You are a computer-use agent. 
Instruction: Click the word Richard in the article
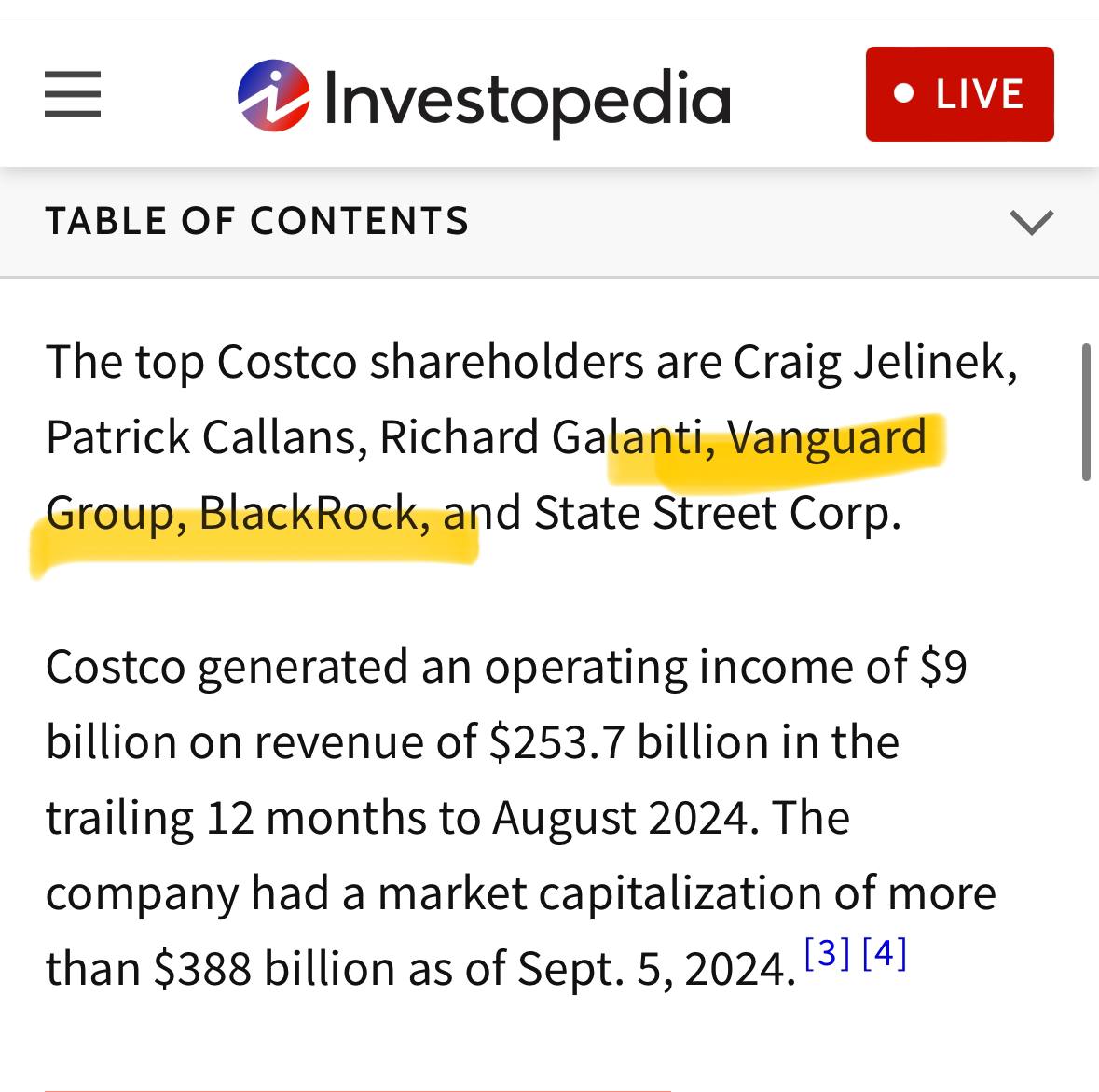tap(460, 437)
